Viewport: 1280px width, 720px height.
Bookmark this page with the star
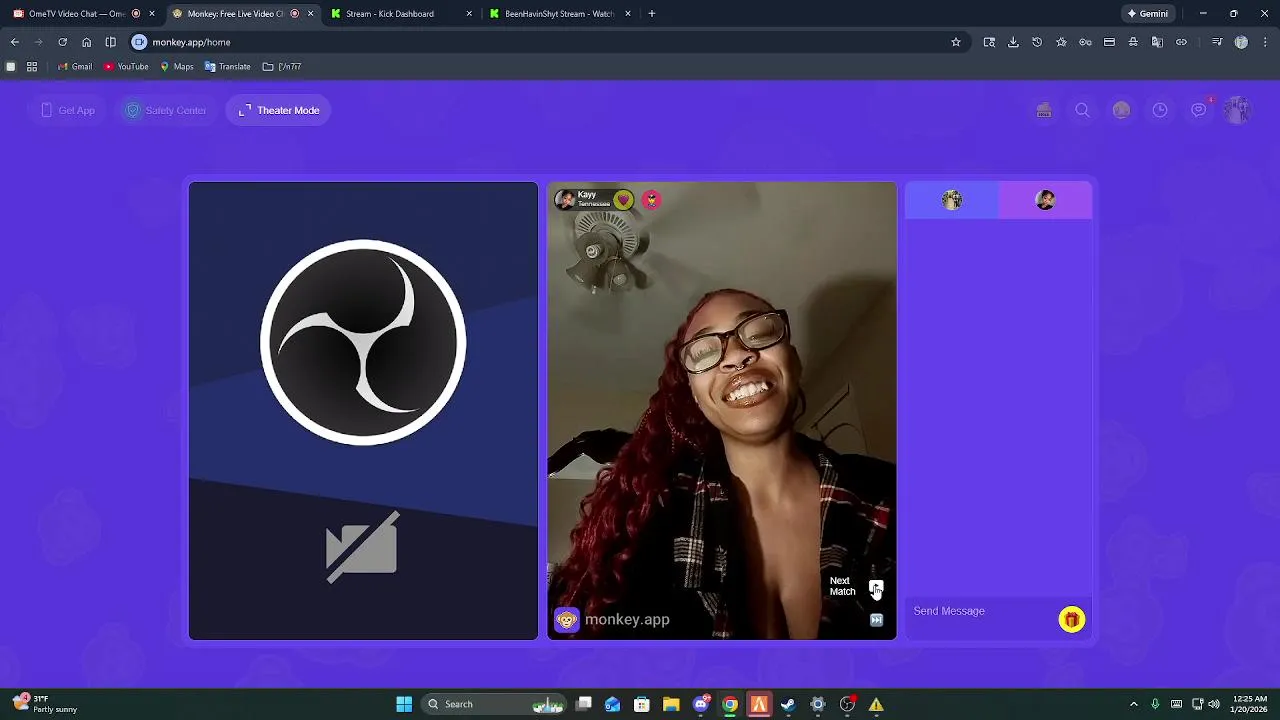pos(956,42)
